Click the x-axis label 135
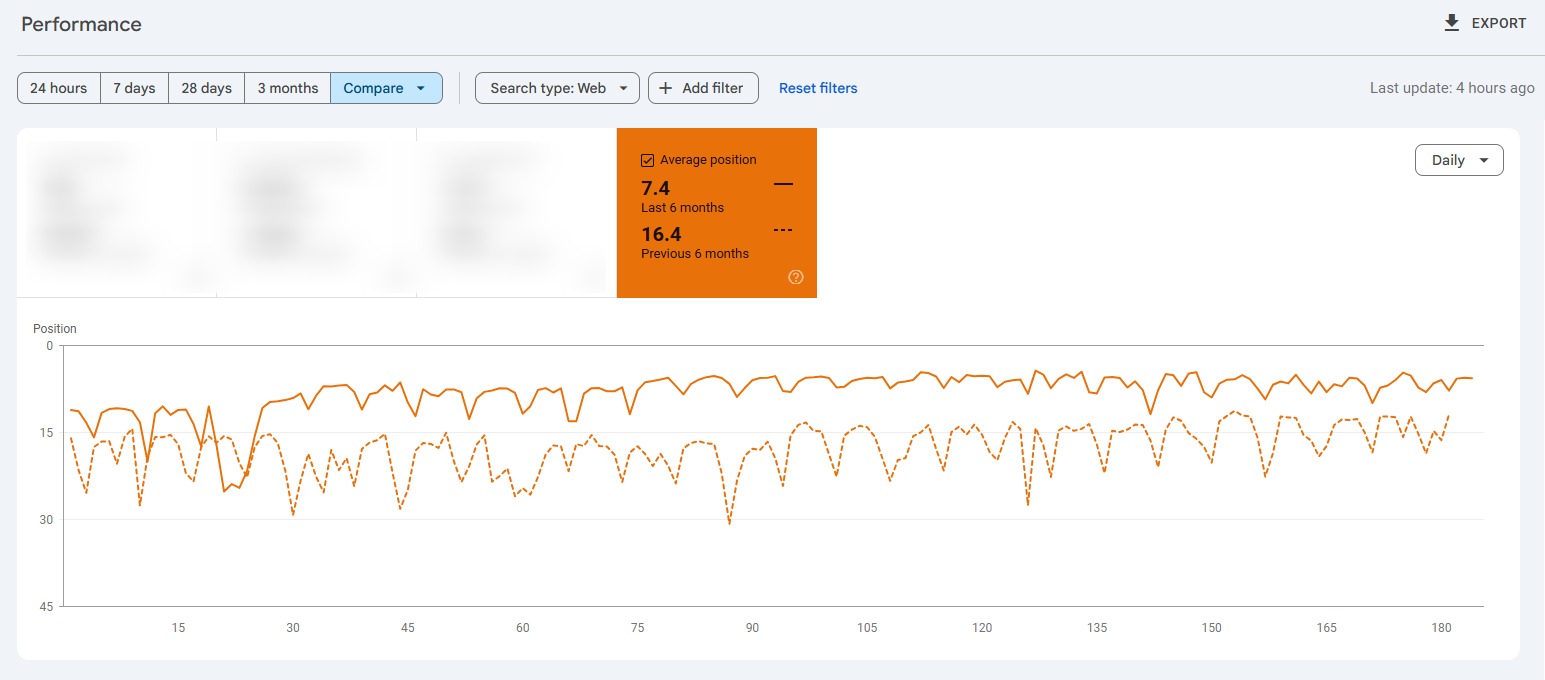The height and width of the screenshot is (680, 1545). [1097, 628]
